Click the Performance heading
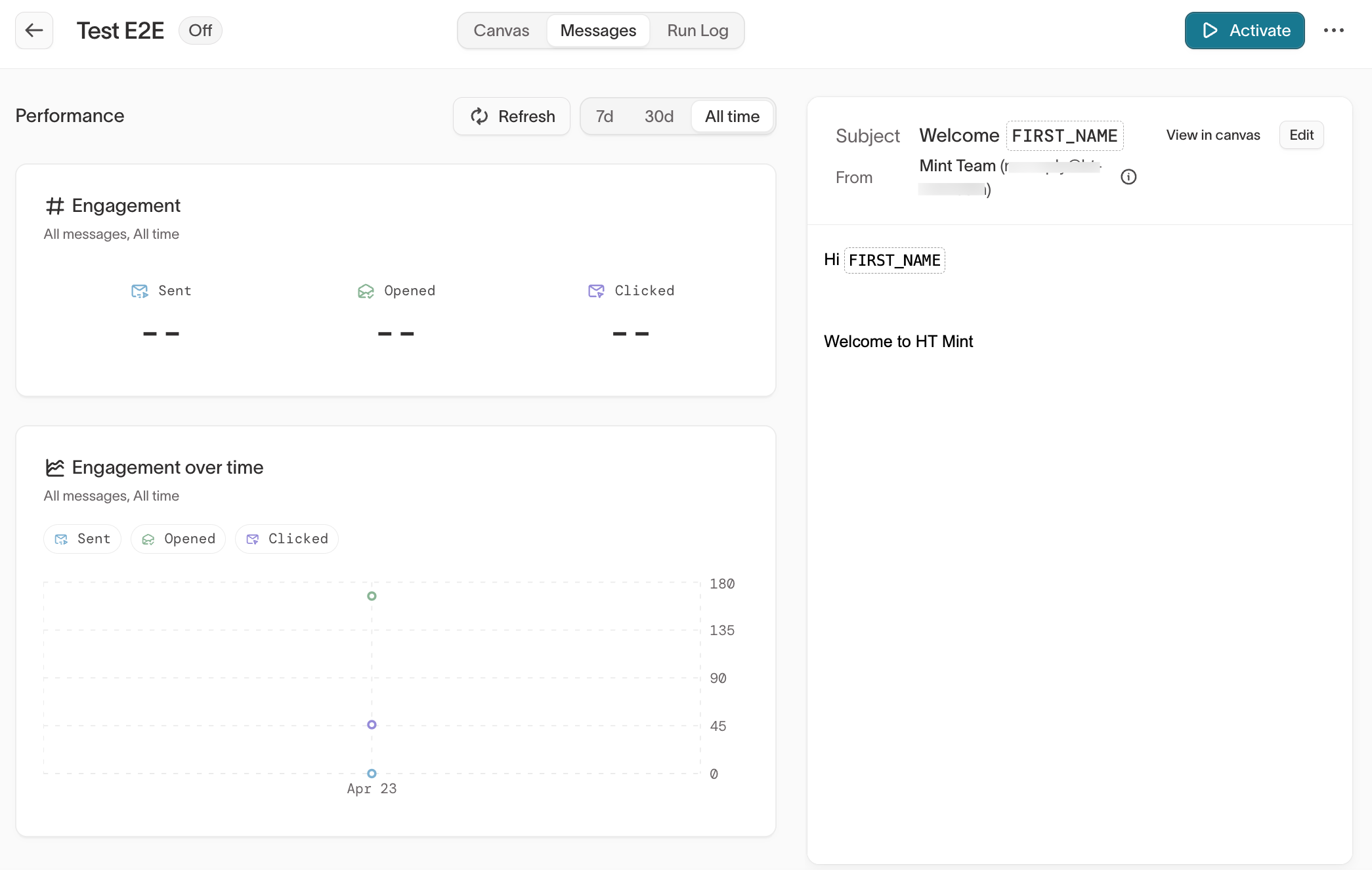Viewport: 1372px width, 870px height. point(70,116)
